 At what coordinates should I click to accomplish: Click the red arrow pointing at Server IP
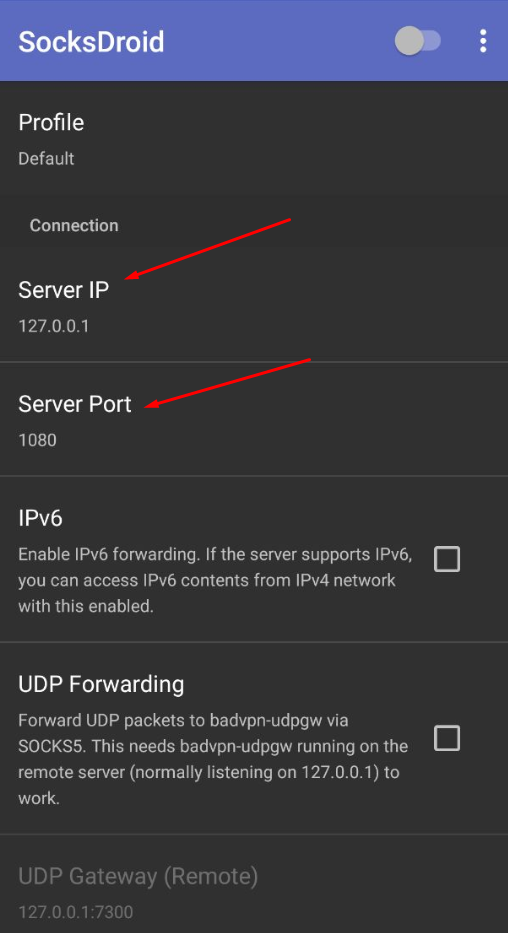[208, 248]
